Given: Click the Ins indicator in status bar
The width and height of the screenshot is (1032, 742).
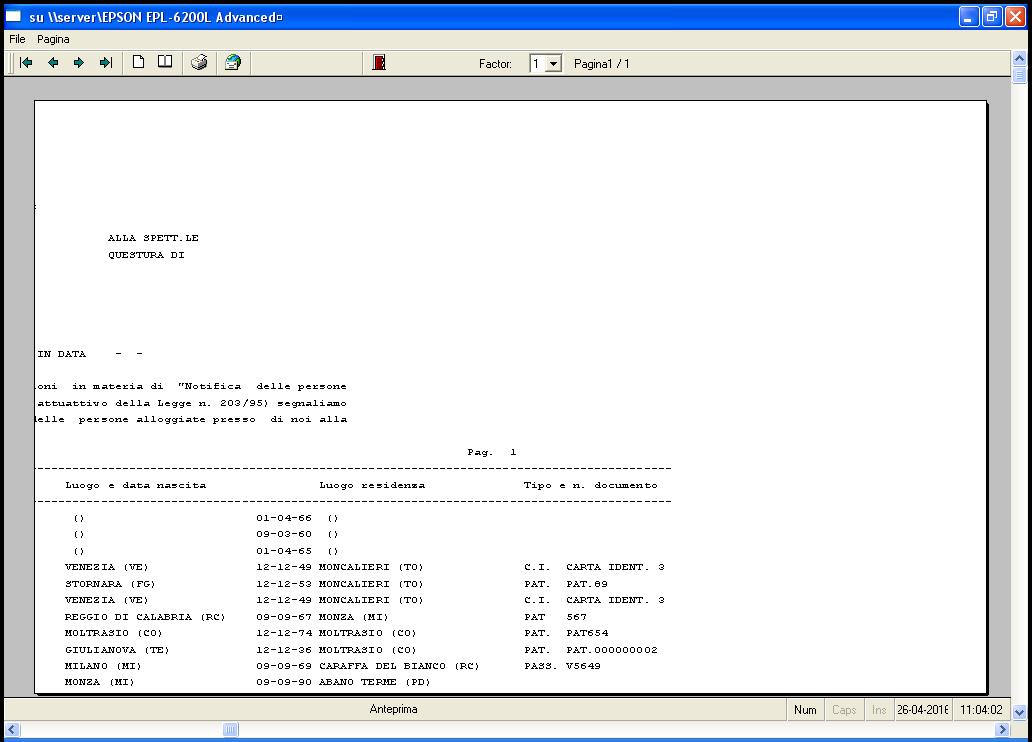Looking at the screenshot, I should click(879, 710).
